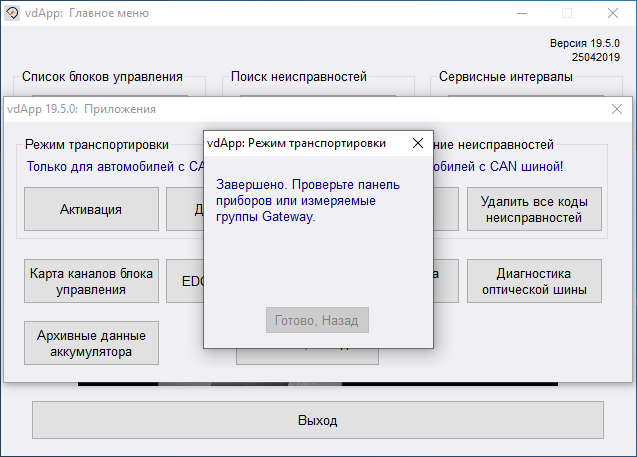Close the Приложения window
The width and height of the screenshot is (637, 457).
(616, 108)
